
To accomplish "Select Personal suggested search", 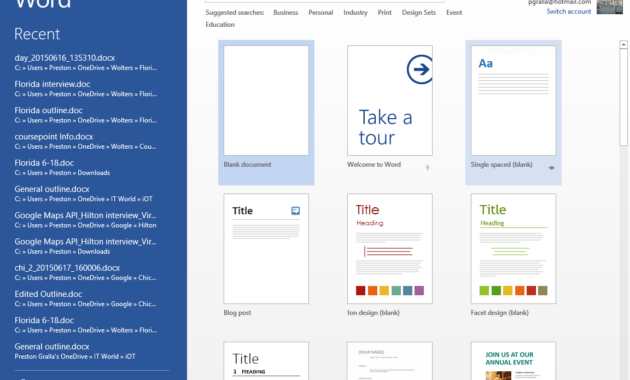I will coord(321,12).
